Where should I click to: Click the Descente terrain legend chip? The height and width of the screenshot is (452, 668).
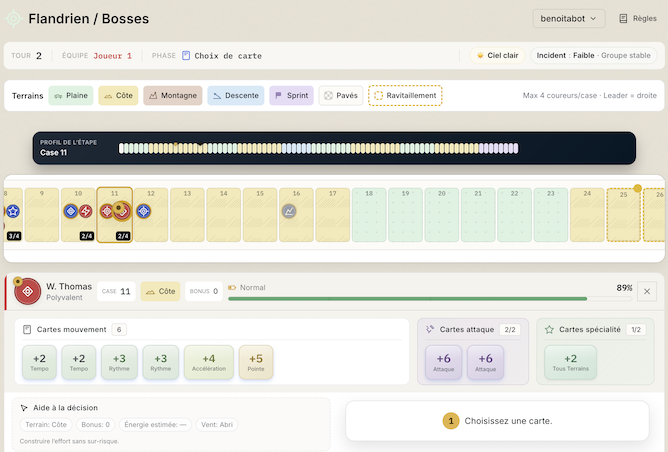[235, 96]
